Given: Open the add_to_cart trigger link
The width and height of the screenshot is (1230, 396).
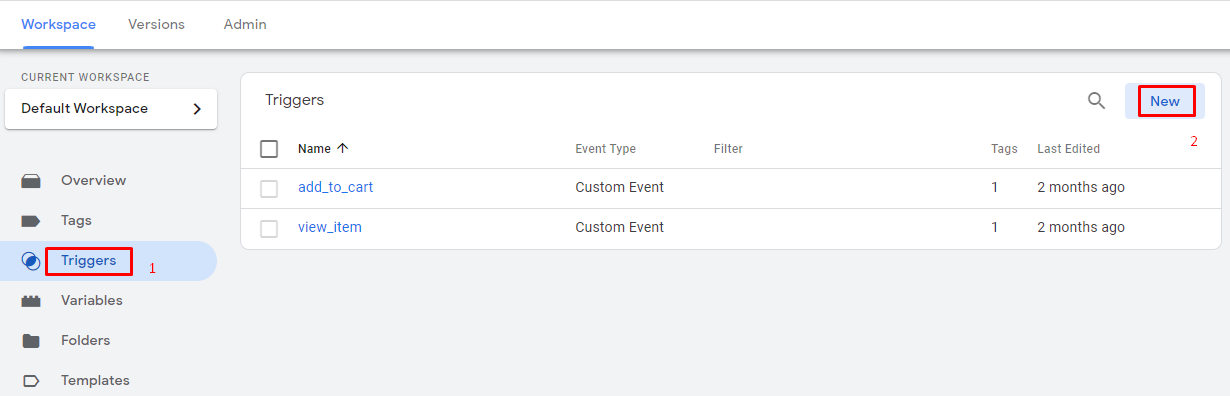Looking at the screenshot, I should [335, 188].
